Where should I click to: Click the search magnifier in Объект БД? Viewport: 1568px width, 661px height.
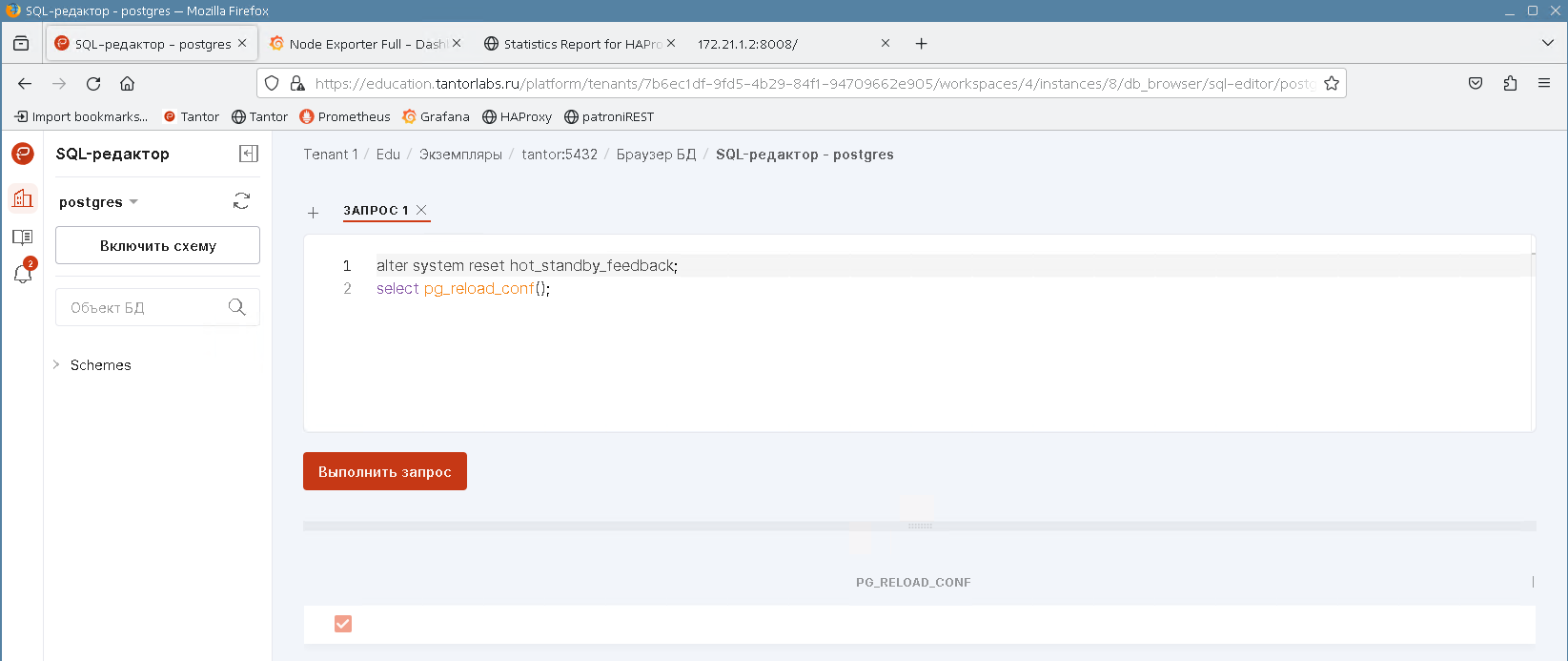(237, 307)
